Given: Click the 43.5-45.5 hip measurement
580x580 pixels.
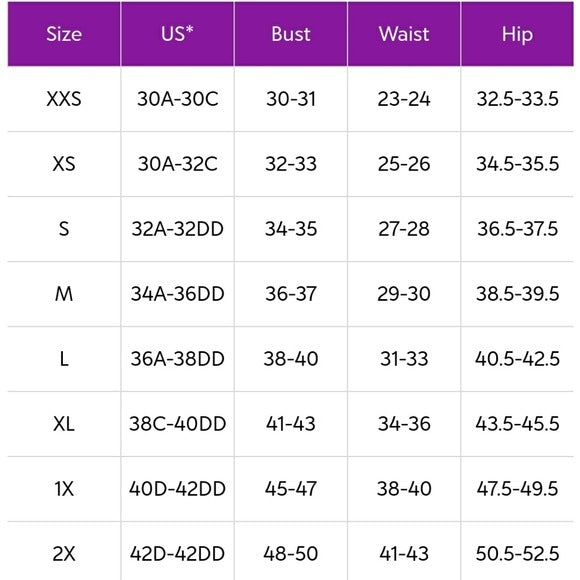Looking at the screenshot, I should [x=517, y=424].
